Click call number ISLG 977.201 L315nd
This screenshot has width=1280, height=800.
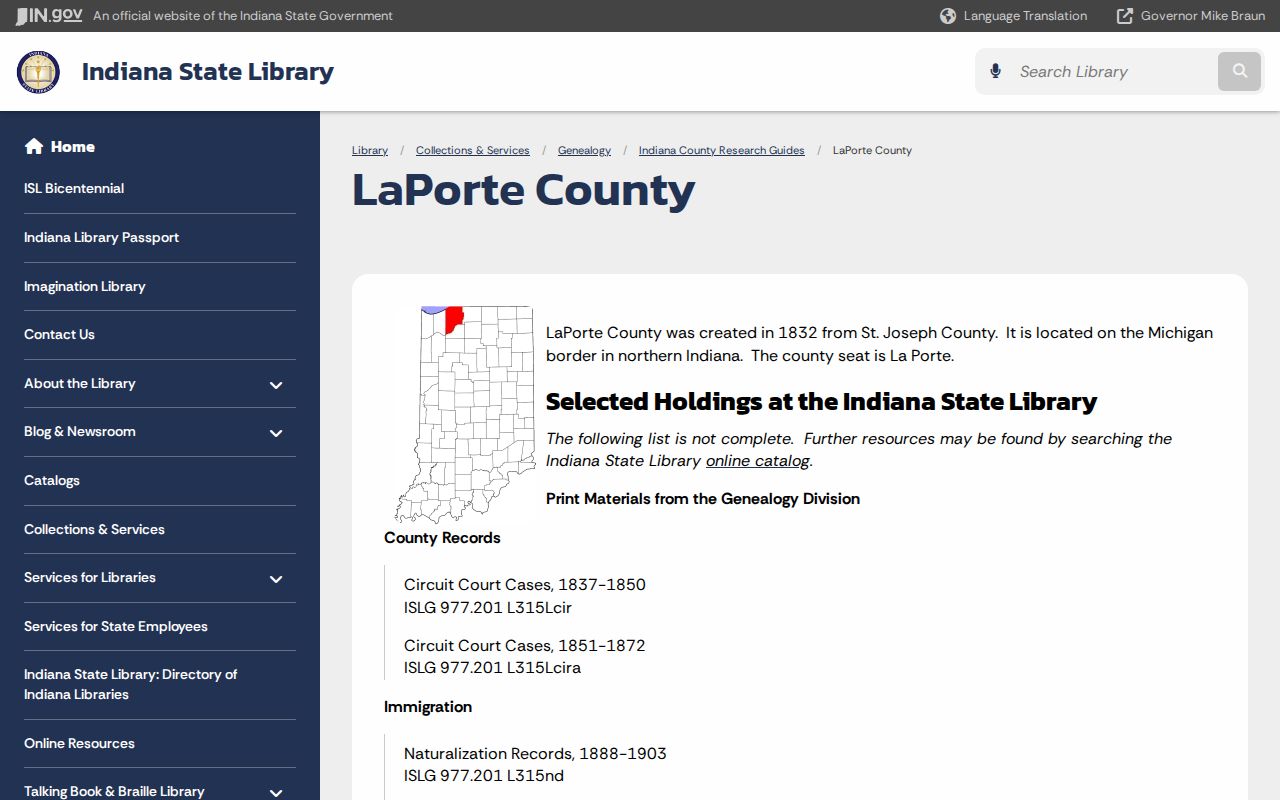point(484,776)
